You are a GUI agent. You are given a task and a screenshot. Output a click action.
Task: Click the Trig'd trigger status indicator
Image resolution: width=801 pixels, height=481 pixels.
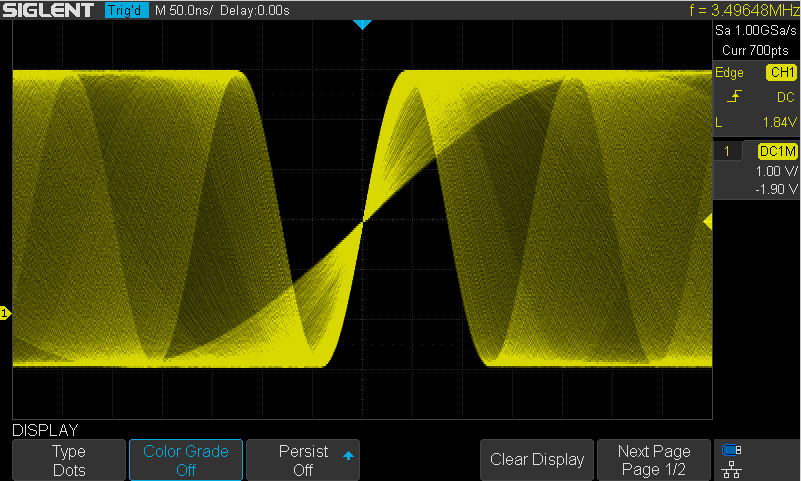tap(125, 10)
